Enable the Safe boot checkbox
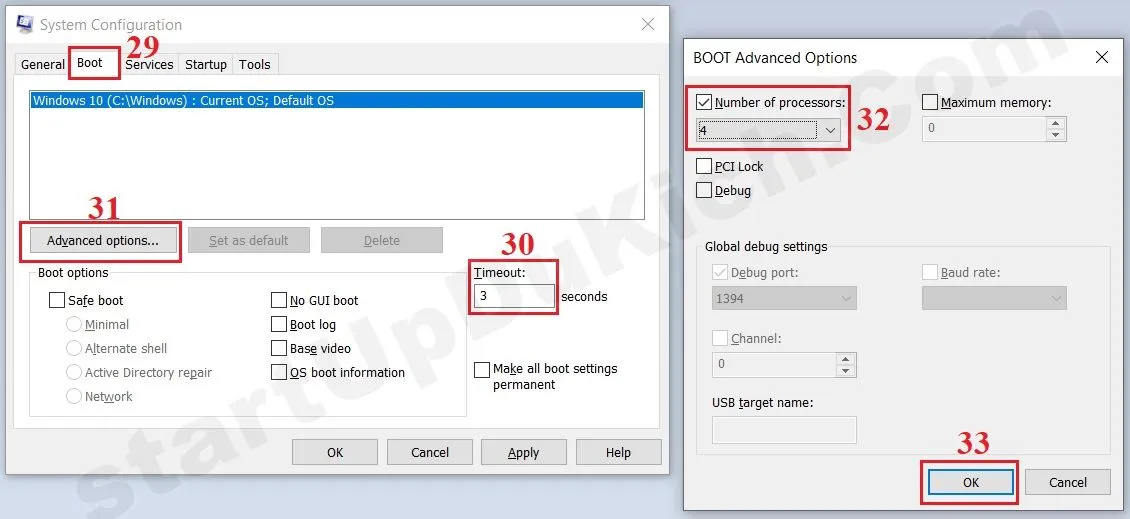The height and width of the screenshot is (519, 1130). (x=57, y=300)
